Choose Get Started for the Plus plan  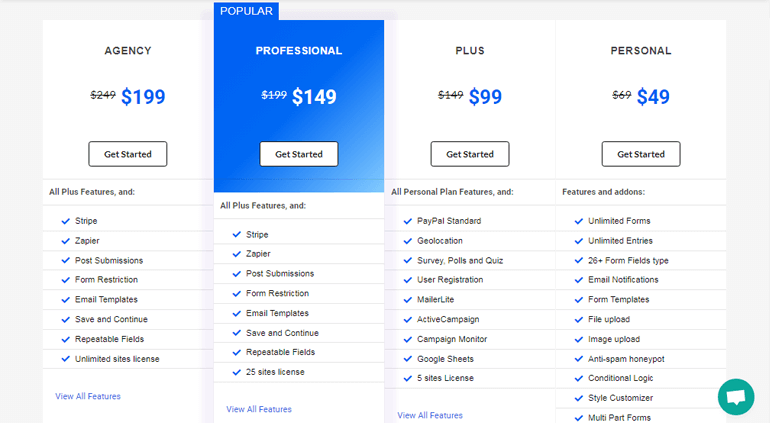470,154
